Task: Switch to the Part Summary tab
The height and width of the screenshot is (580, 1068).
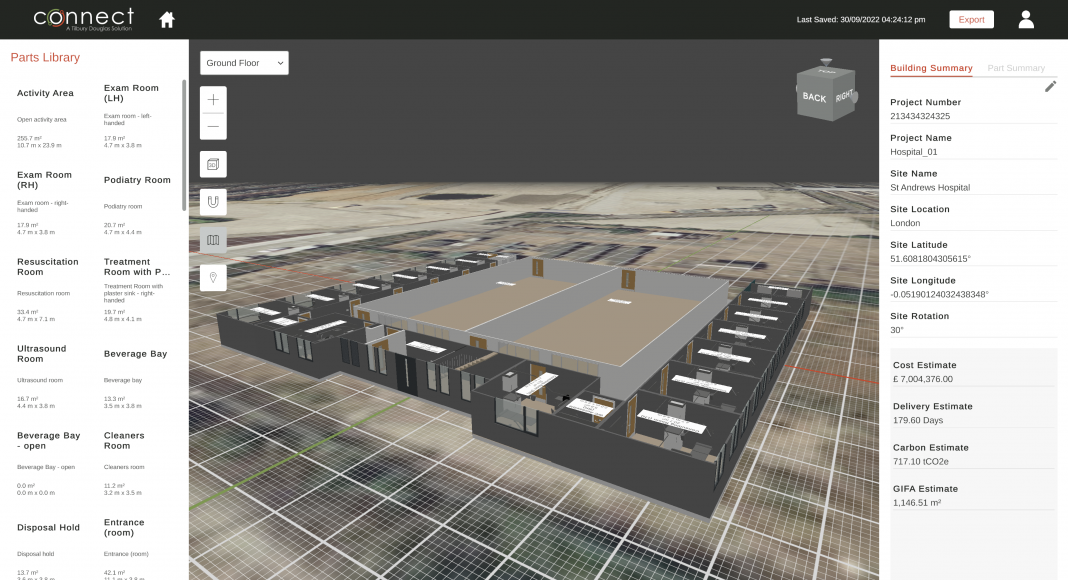Action: 1015,68
